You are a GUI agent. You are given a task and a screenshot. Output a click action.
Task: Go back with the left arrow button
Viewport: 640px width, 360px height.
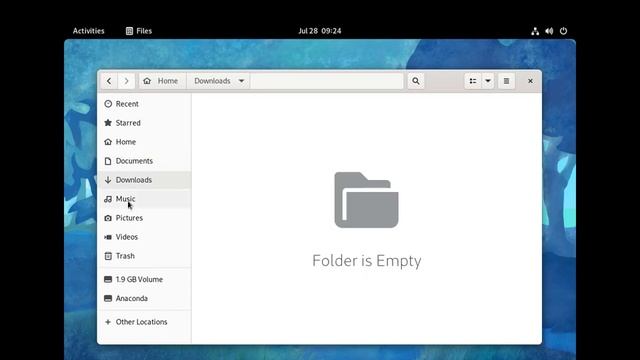(x=109, y=81)
